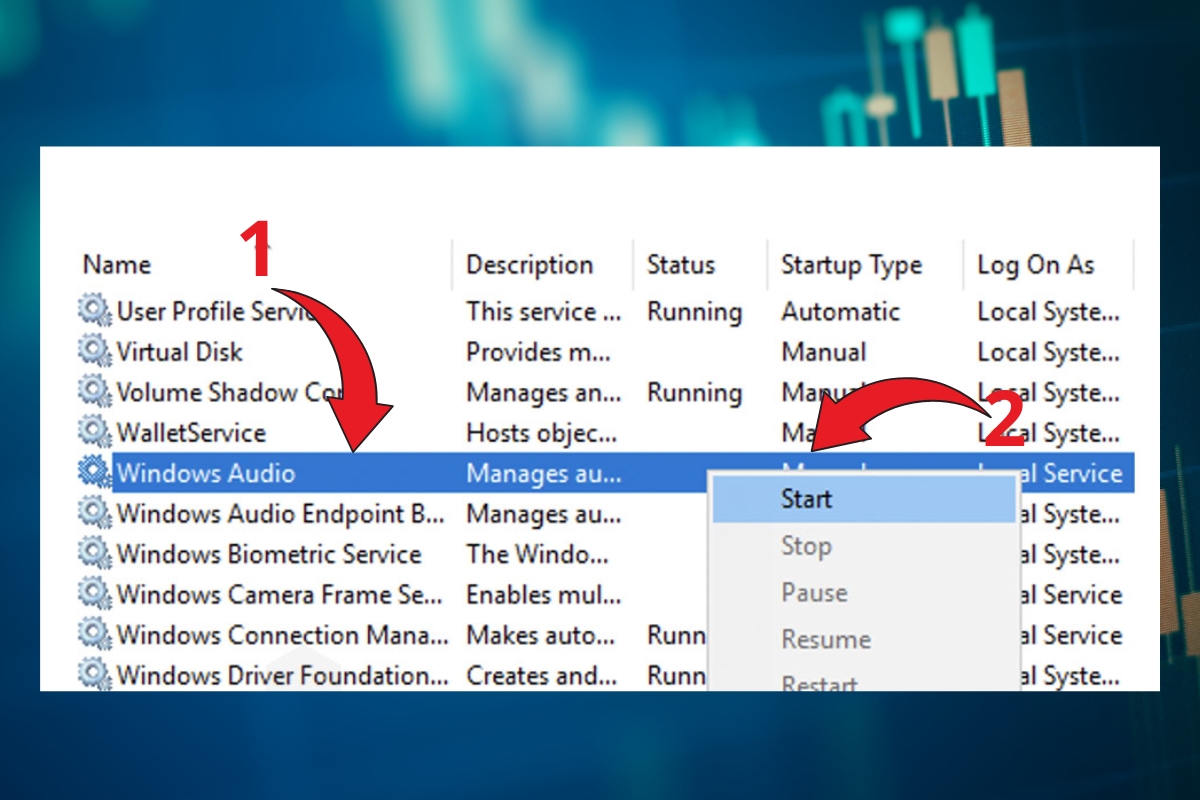Click the Stop menu entry

click(x=806, y=545)
